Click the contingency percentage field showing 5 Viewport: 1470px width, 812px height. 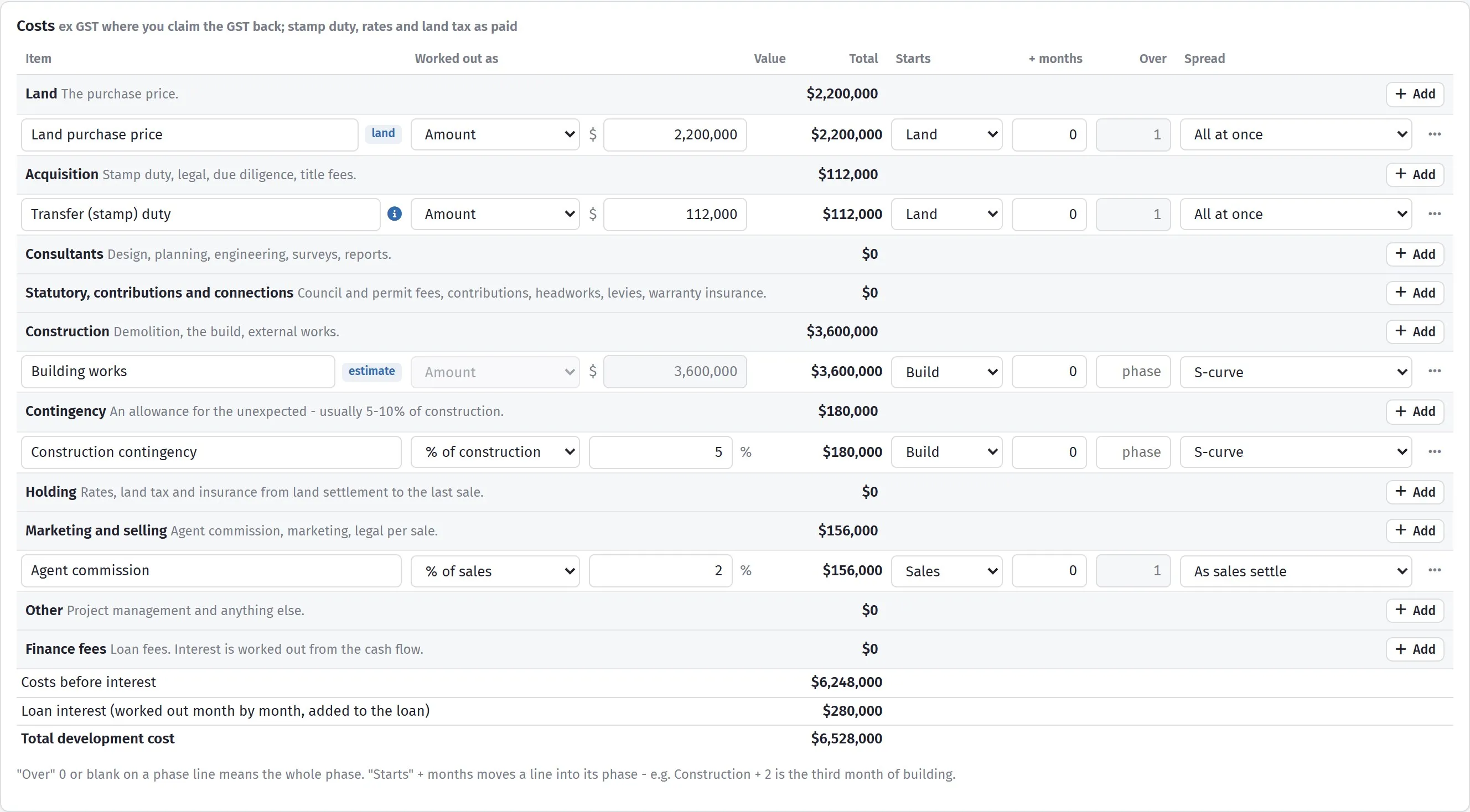pos(660,452)
